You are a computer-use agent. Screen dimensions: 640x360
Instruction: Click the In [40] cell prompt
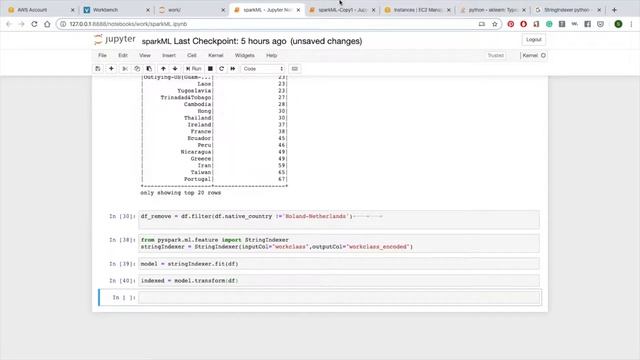pos(122,281)
